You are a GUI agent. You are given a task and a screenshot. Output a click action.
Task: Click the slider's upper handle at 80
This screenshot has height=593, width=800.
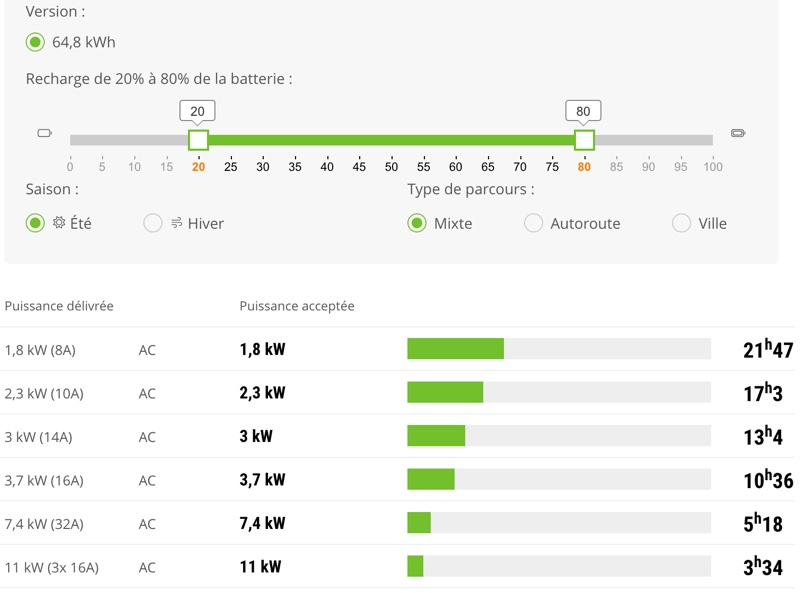[x=584, y=140]
